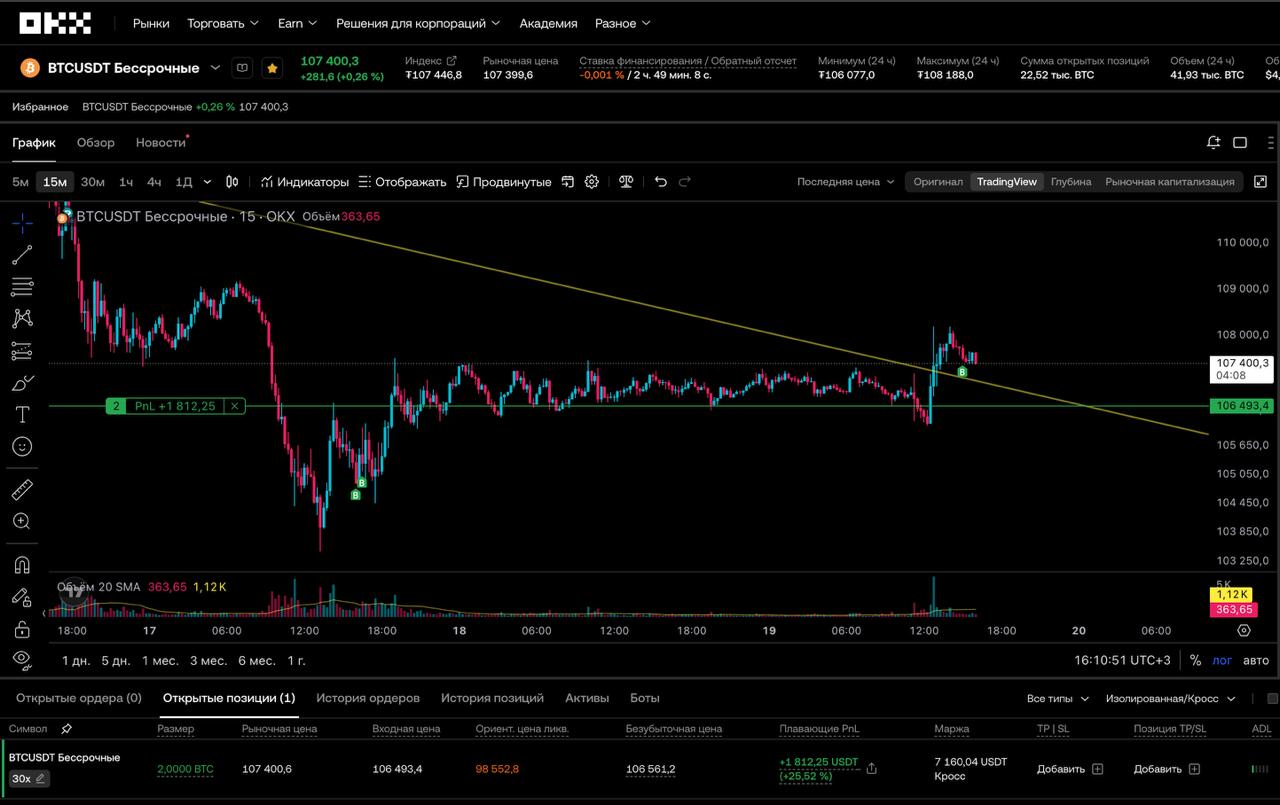
Task: Open the Все типы dropdown
Action: click(1057, 699)
